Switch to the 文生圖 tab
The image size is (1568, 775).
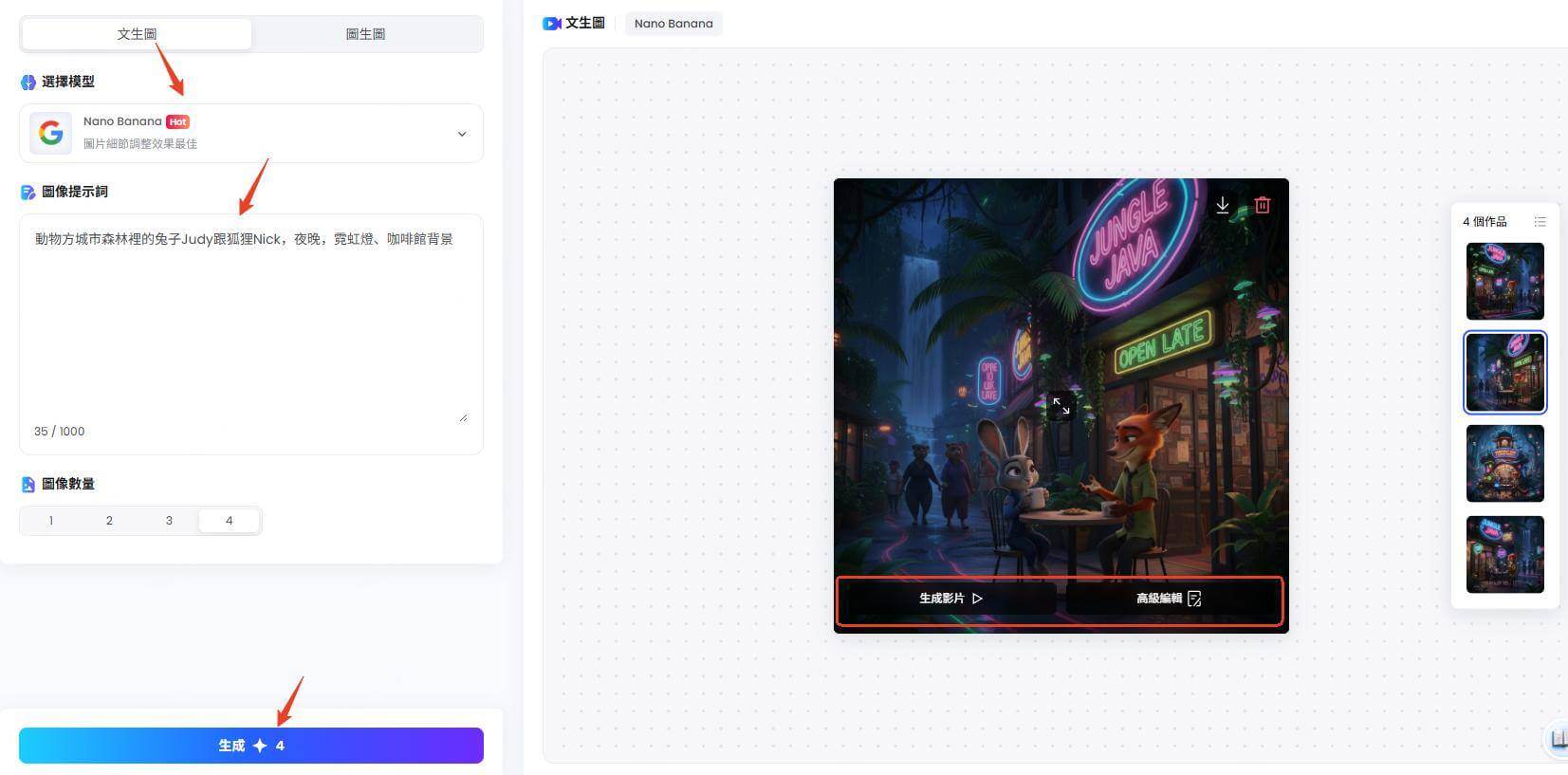point(137,34)
